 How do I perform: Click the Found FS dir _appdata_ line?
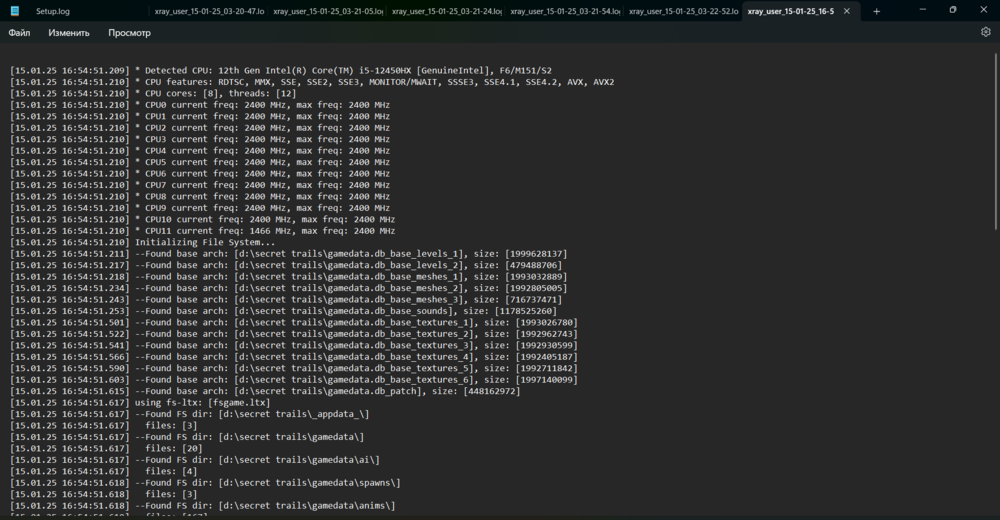[x=189, y=414]
